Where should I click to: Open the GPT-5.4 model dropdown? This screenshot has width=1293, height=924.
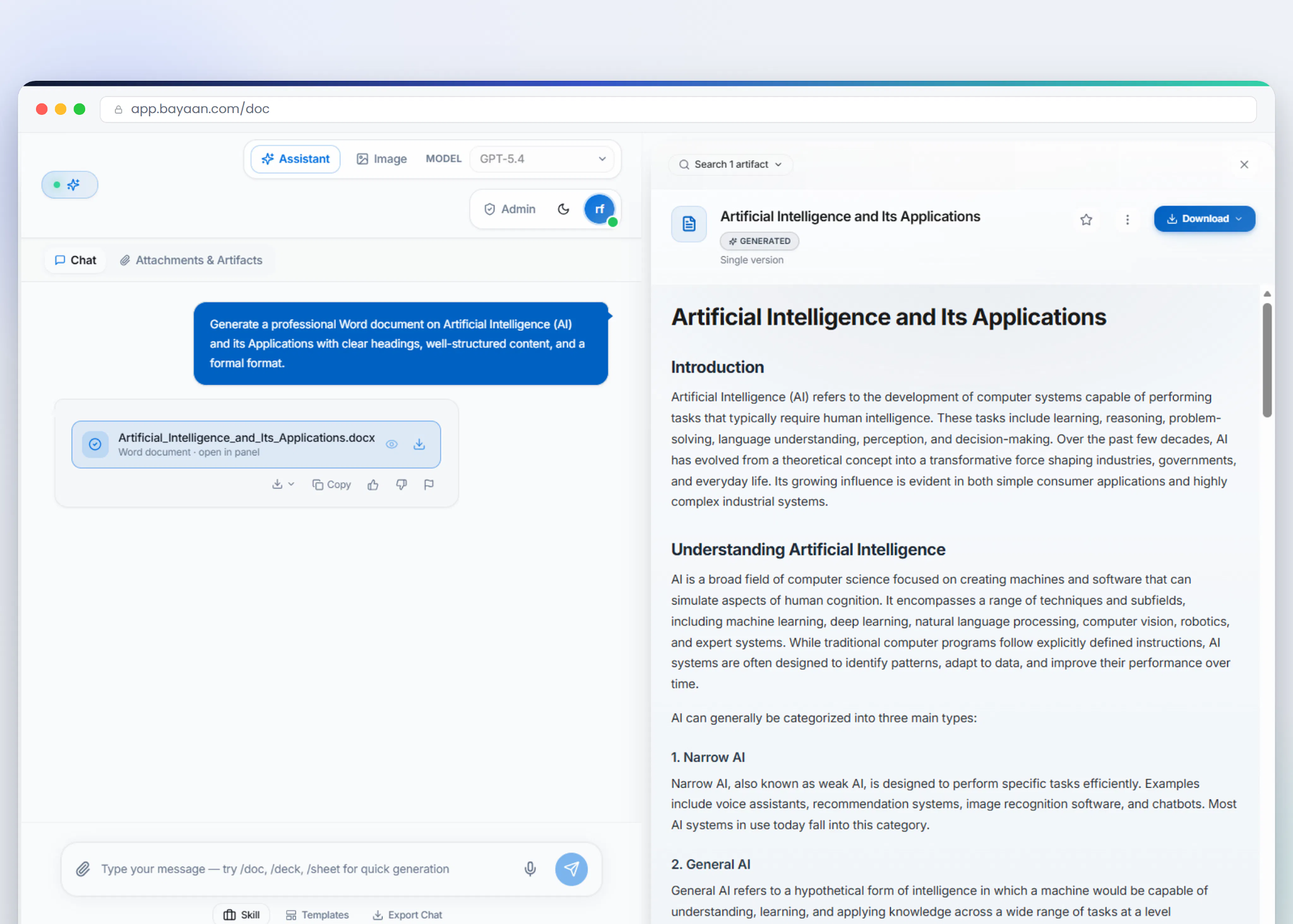[x=542, y=159]
